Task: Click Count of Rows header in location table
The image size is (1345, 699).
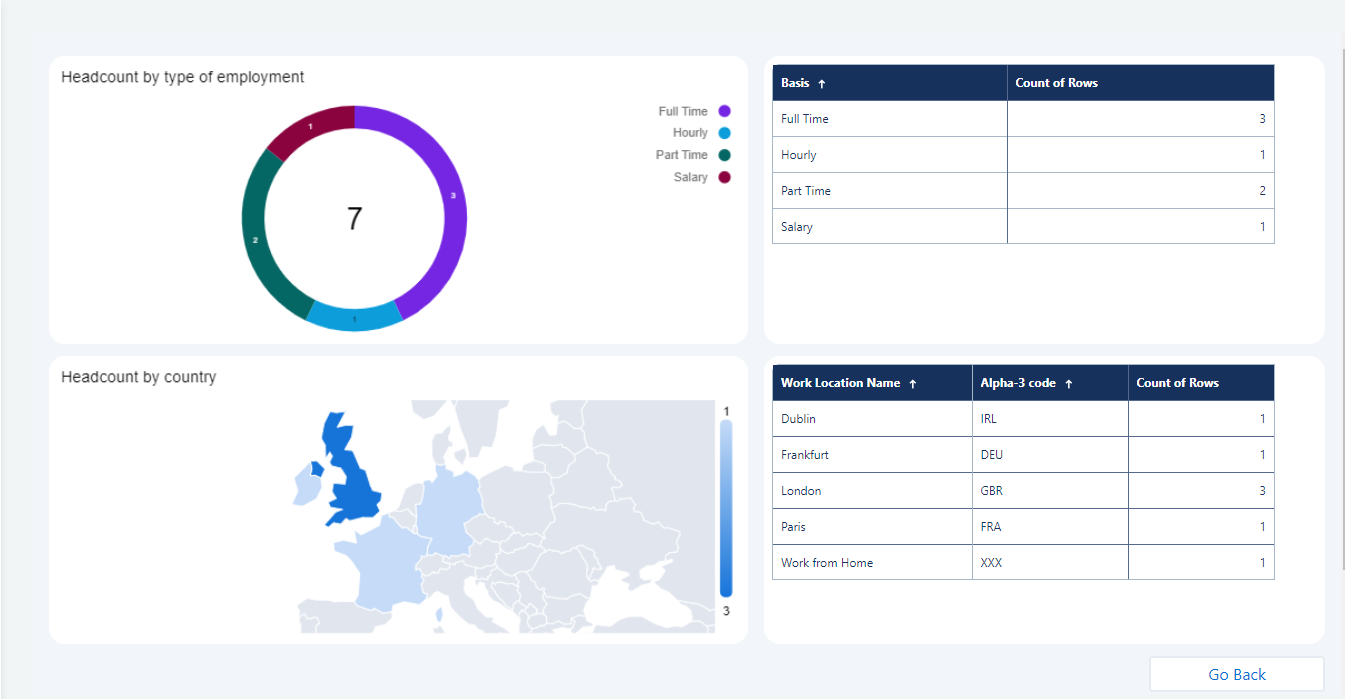Action: click(1177, 383)
